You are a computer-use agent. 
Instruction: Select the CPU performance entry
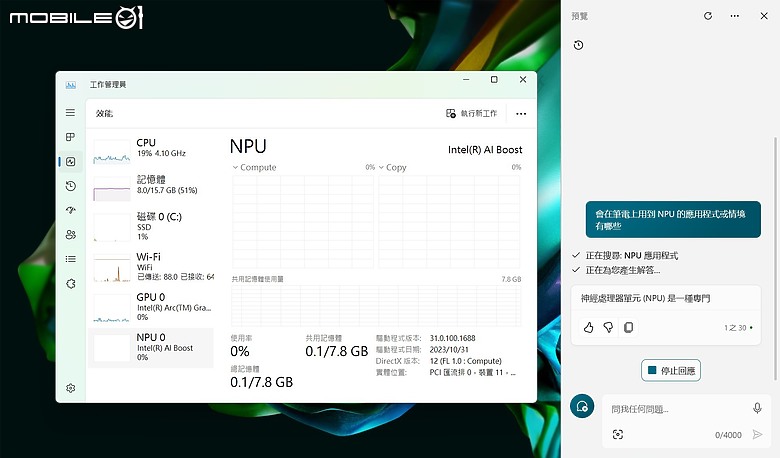[x=151, y=151]
